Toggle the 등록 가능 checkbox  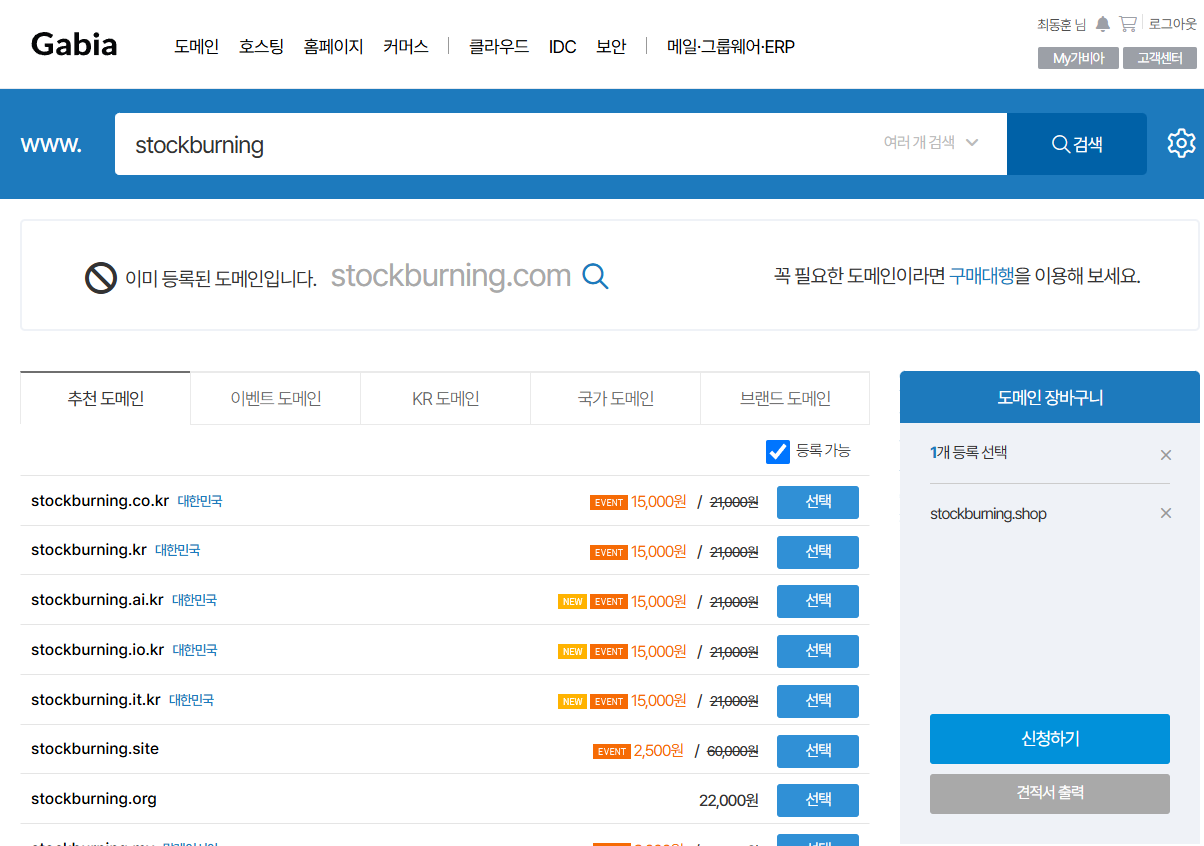pyautogui.click(x=778, y=452)
